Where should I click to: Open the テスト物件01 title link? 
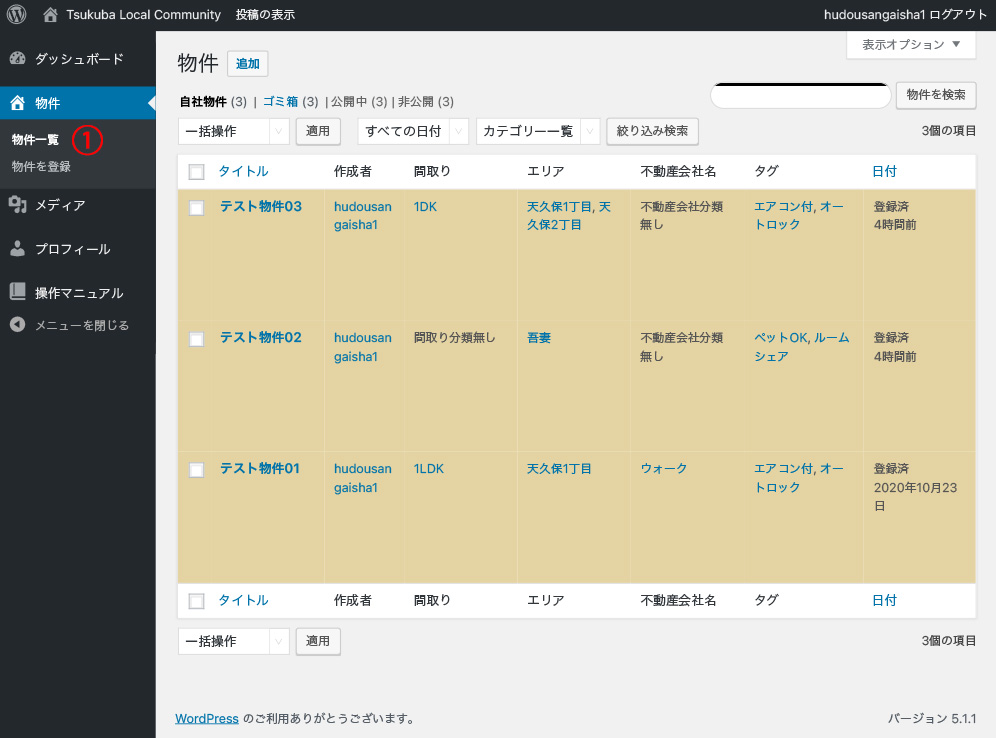pyautogui.click(x=260, y=468)
